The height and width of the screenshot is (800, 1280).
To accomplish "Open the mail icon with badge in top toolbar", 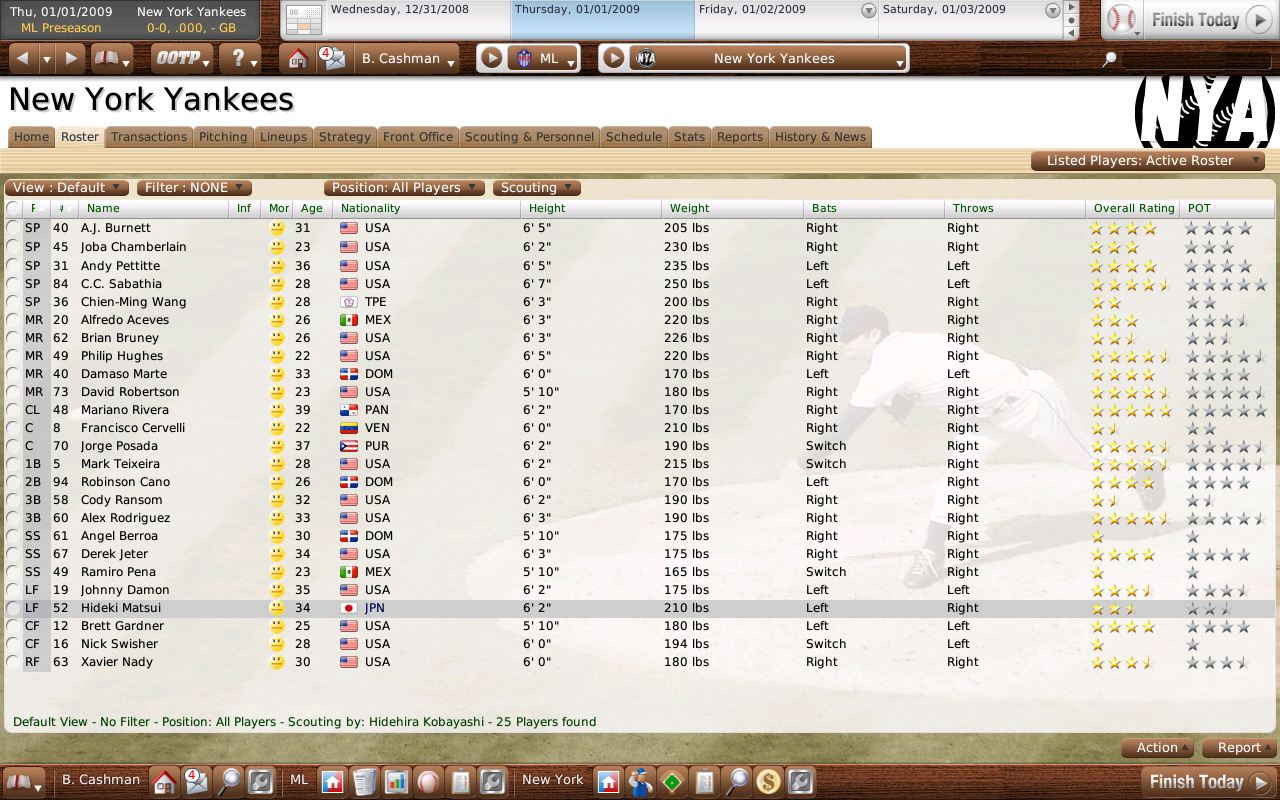I will [331, 58].
